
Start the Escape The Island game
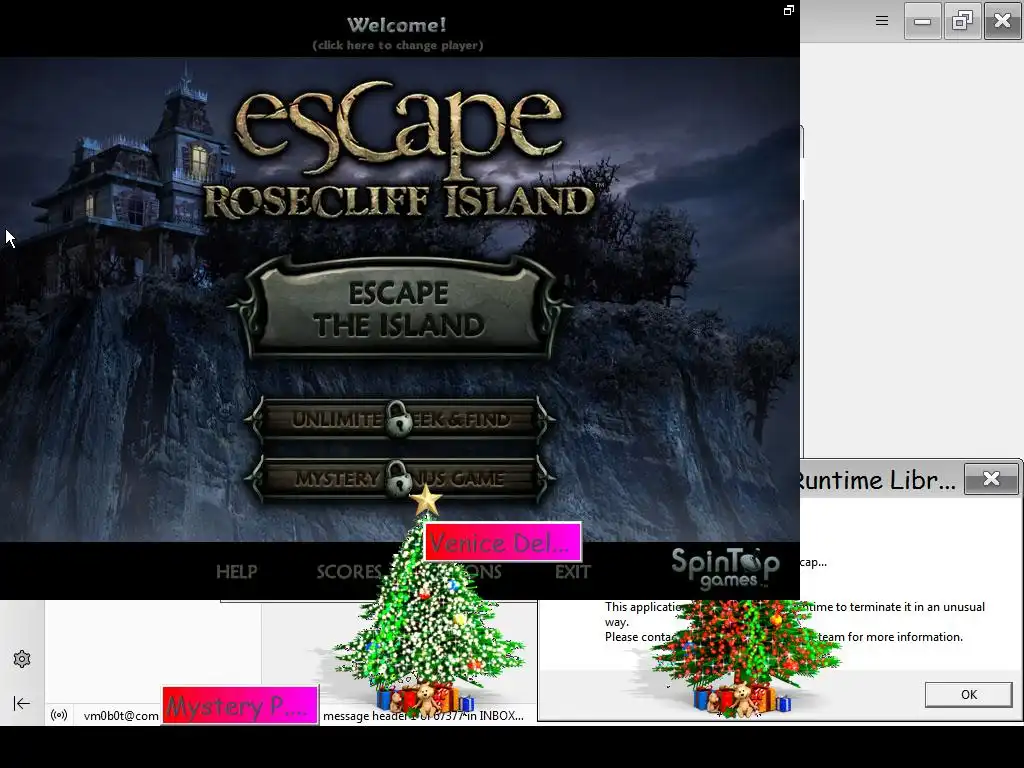click(x=399, y=308)
